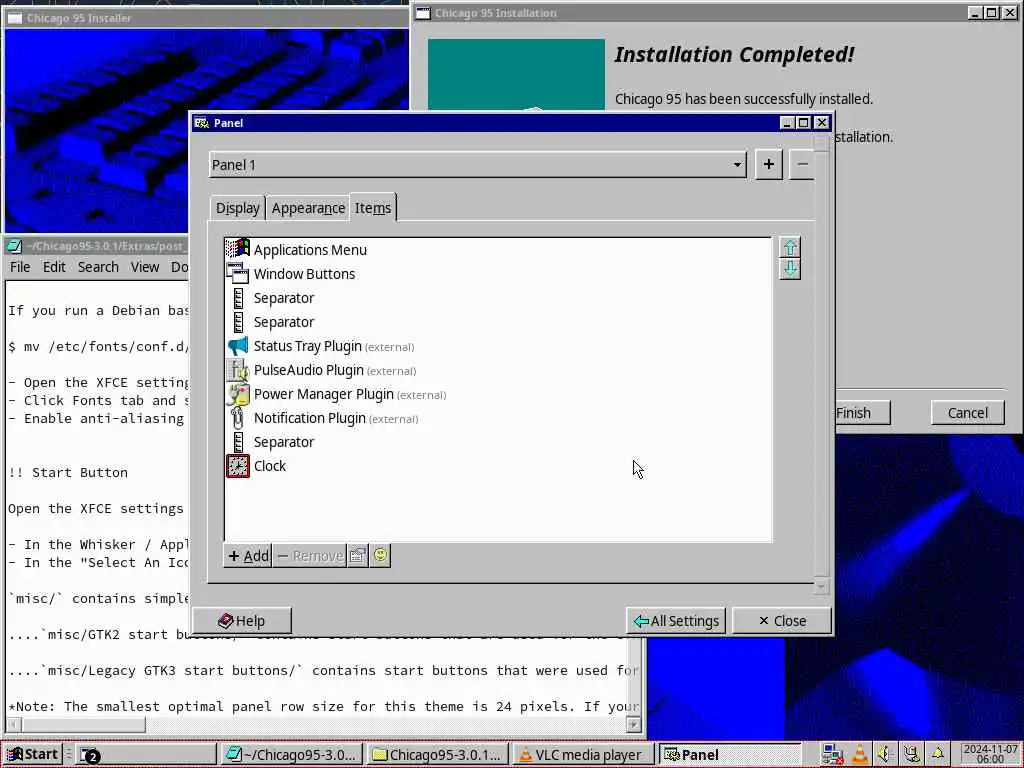This screenshot has height=768, width=1024.
Task: Open Help in Panel dialog
Action: click(242, 620)
